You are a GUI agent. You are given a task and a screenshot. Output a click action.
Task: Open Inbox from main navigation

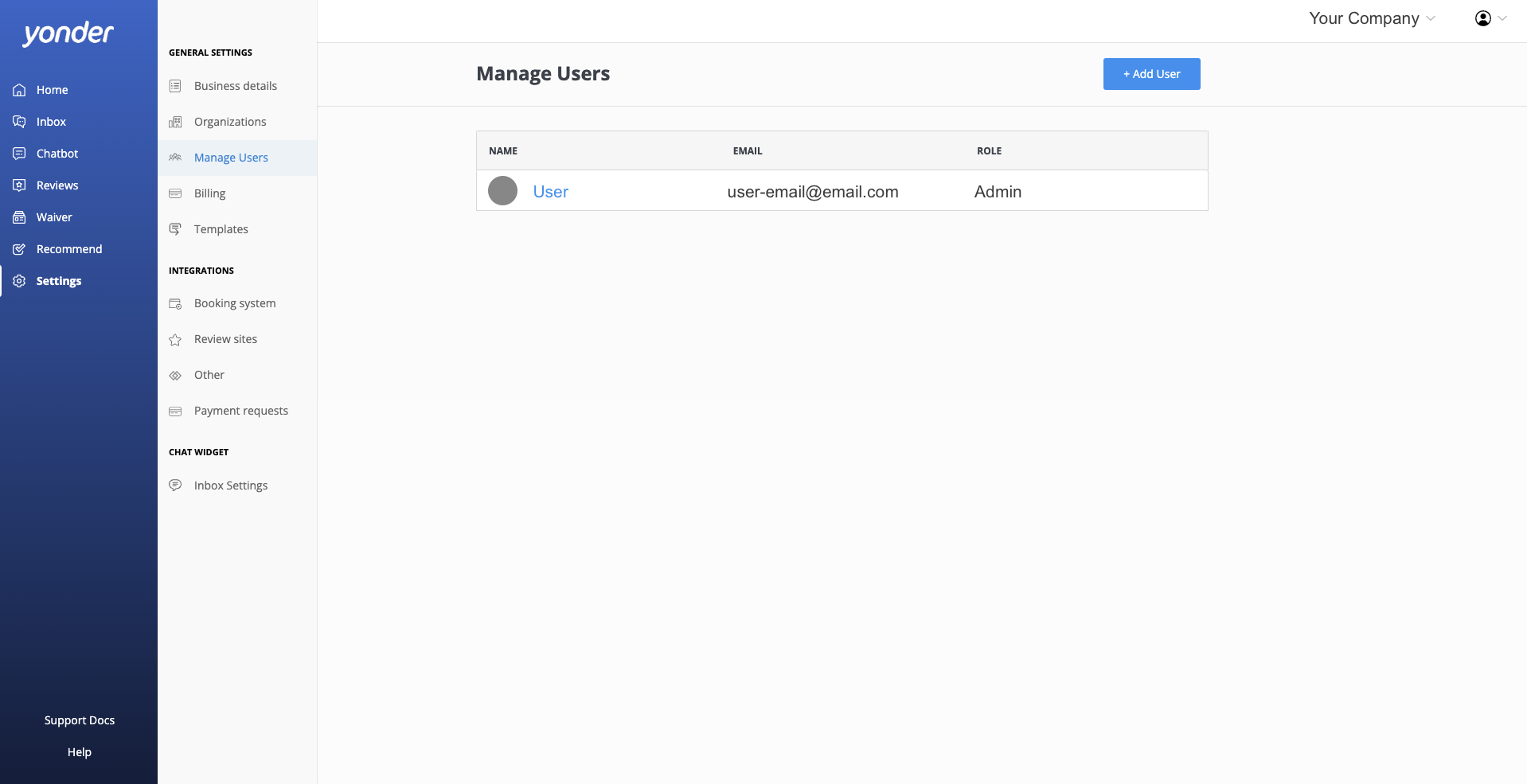click(51, 122)
